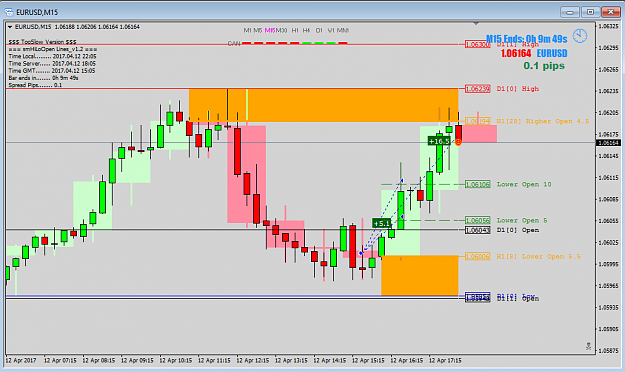Switch to H1 timeframe
Screen dimensions: 625x372
click(x=295, y=30)
